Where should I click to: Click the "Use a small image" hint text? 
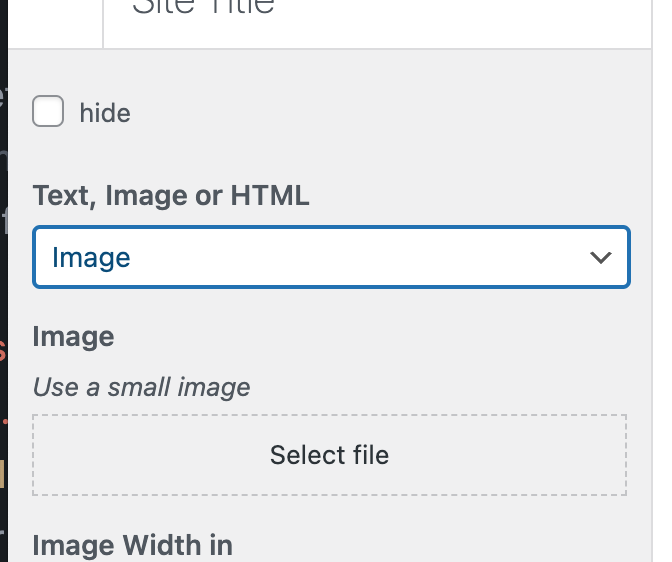pos(141,386)
